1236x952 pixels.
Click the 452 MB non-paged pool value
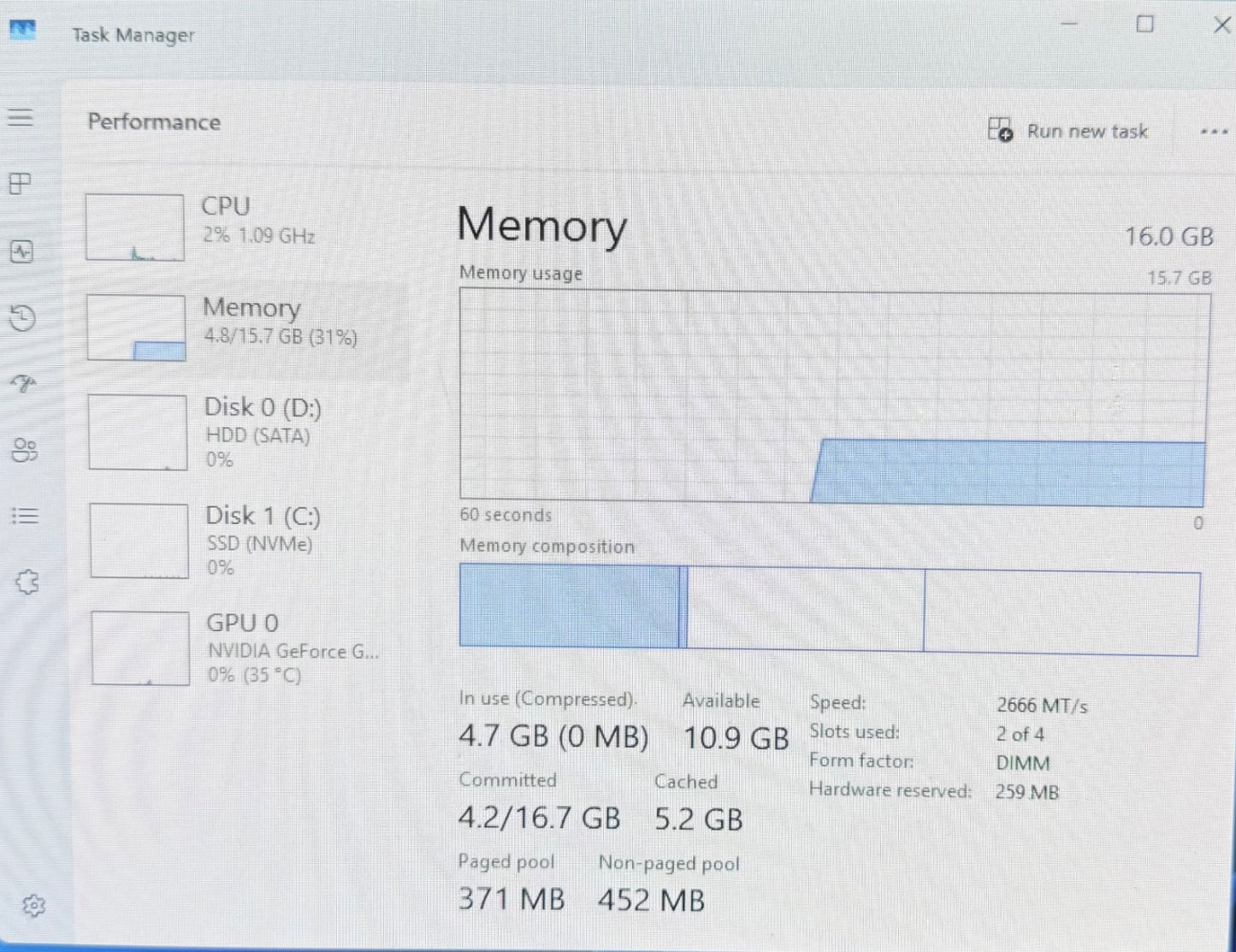pos(652,900)
